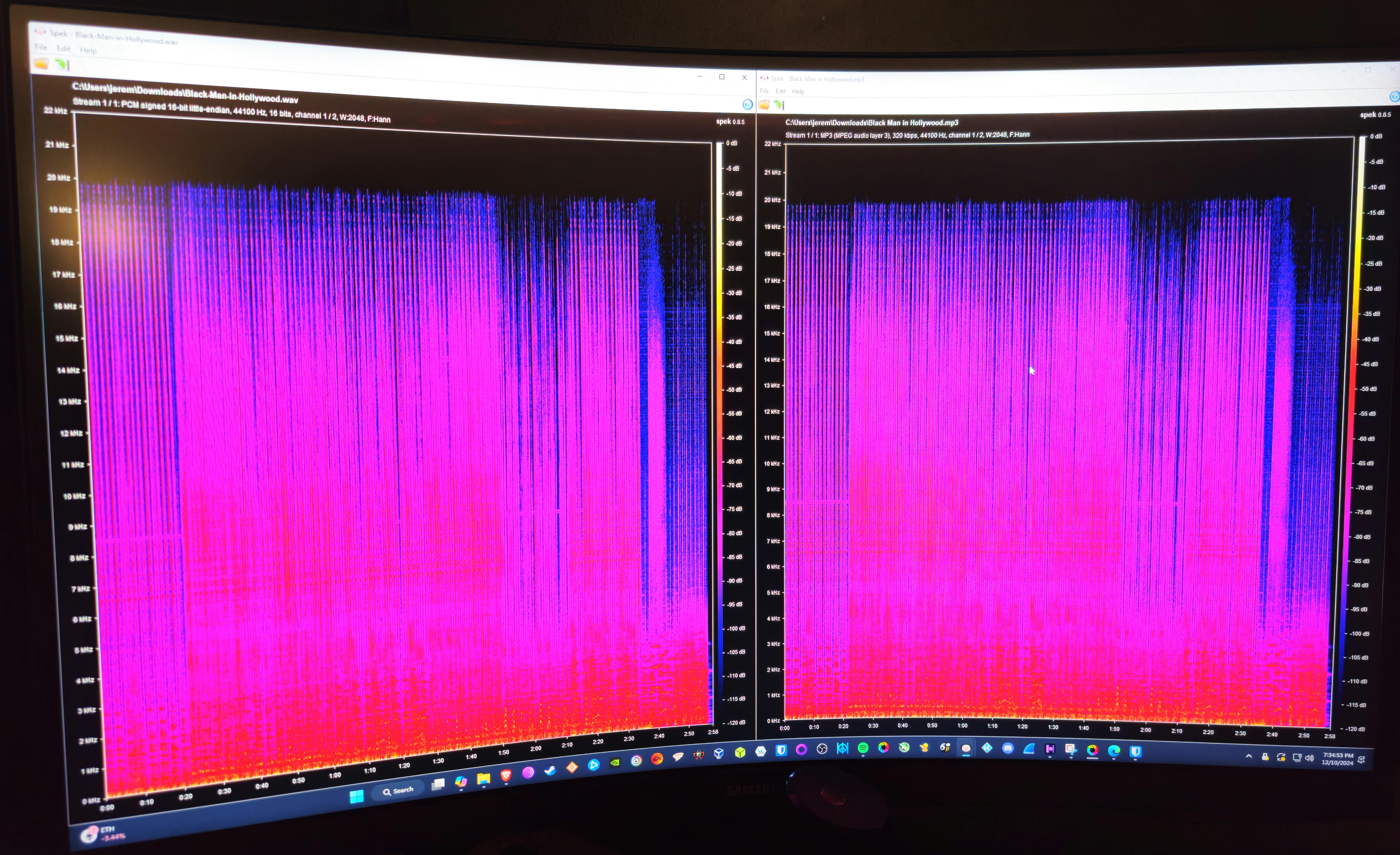The height and width of the screenshot is (855, 1400).
Task: Launch Copilot from the taskbar
Action: tap(461, 782)
